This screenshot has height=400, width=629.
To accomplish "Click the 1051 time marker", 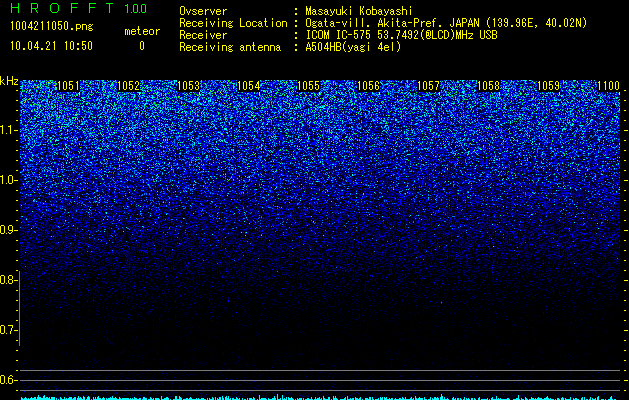I will (68, 86).
